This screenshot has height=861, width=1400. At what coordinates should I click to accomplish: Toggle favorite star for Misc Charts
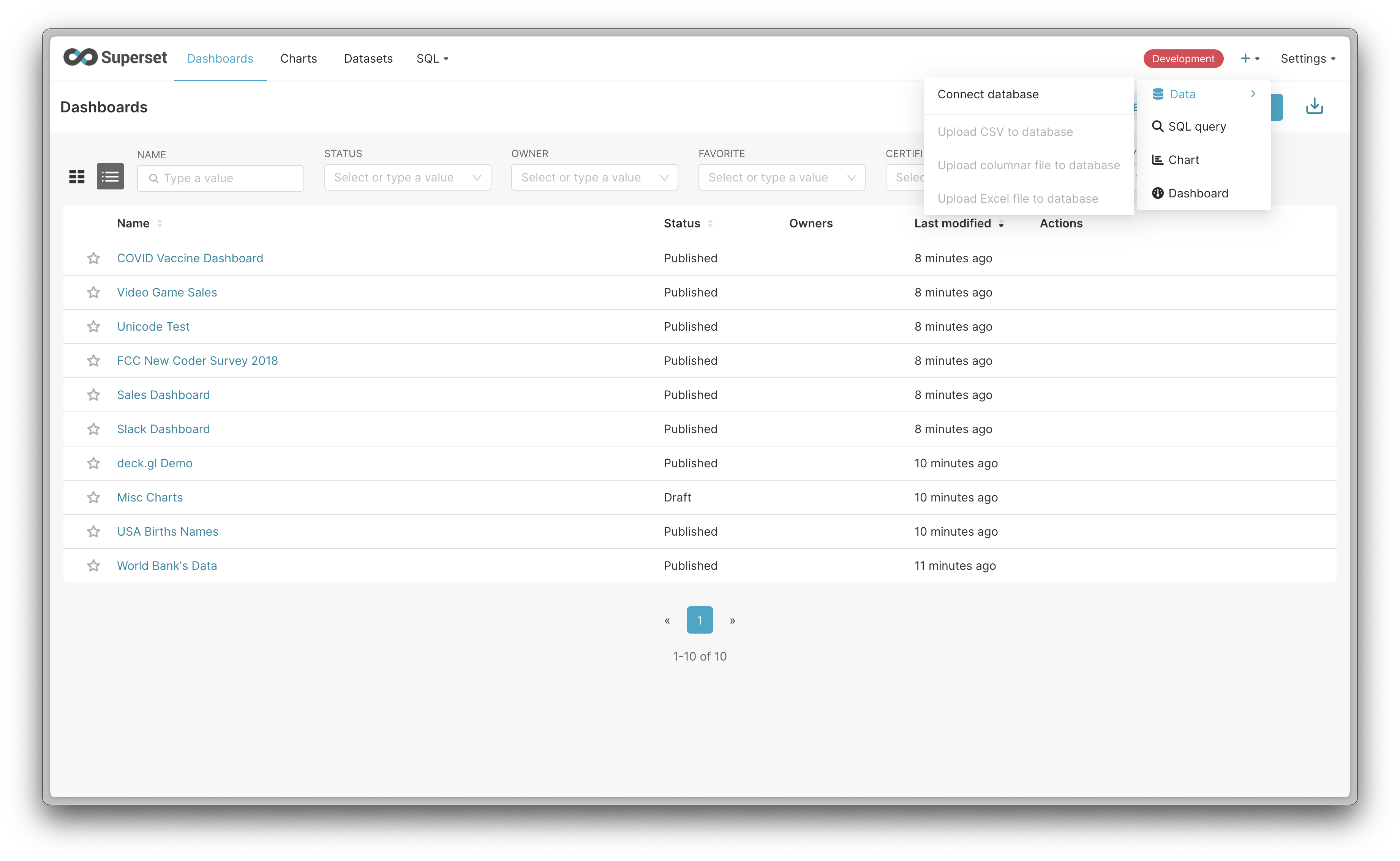(x=93, y=498)
